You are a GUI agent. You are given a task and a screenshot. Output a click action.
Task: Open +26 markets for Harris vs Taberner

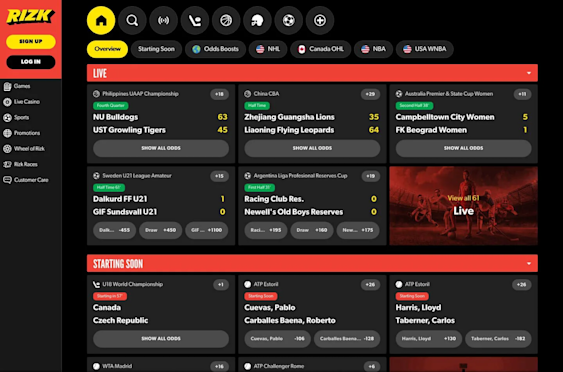coord(521,285)
